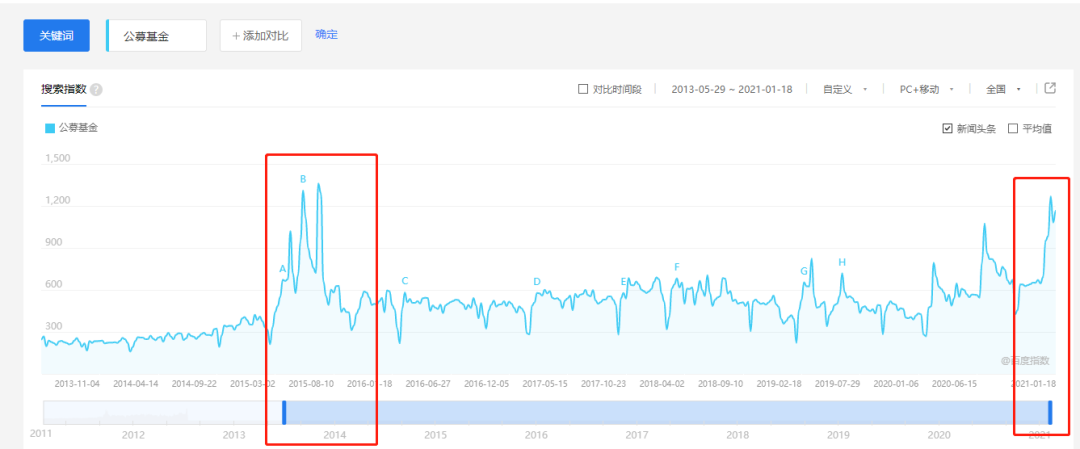Enable the 平均值 checkbox
Viewport: 1080px width, 449px height.
[x=1013, y=129]
